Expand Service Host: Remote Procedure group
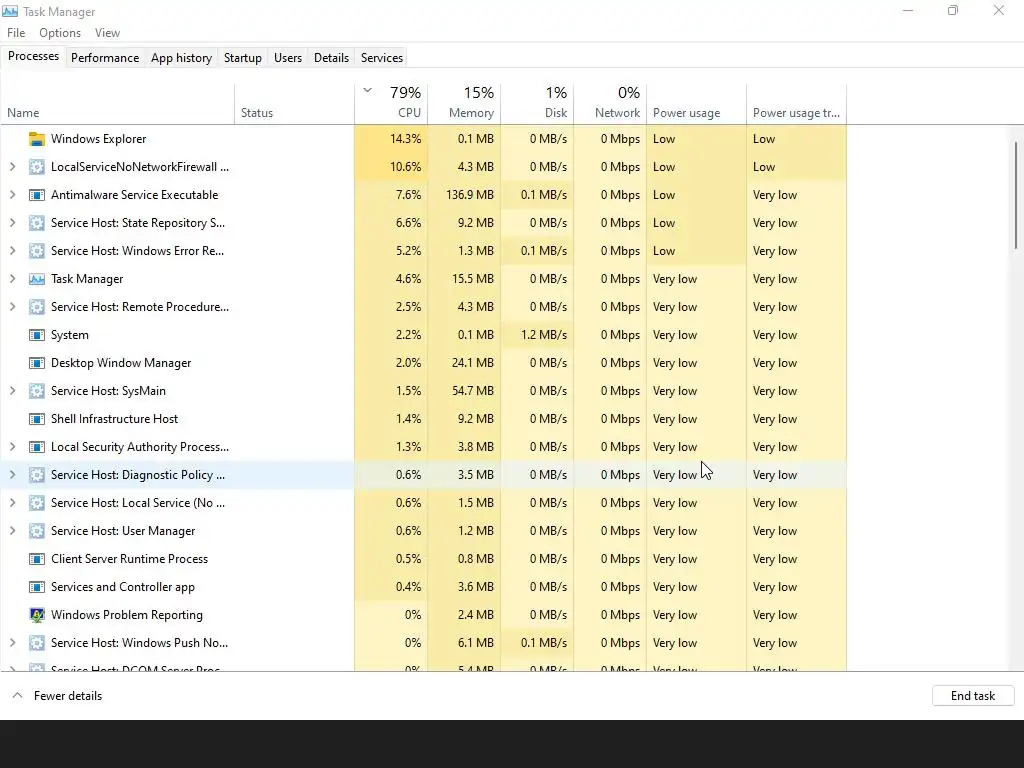This screenshot has height=768, width=1024. 12,307
